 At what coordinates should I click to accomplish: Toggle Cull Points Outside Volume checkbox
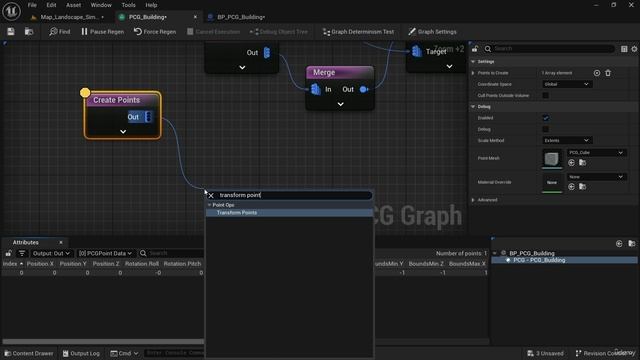coord(545,95)
